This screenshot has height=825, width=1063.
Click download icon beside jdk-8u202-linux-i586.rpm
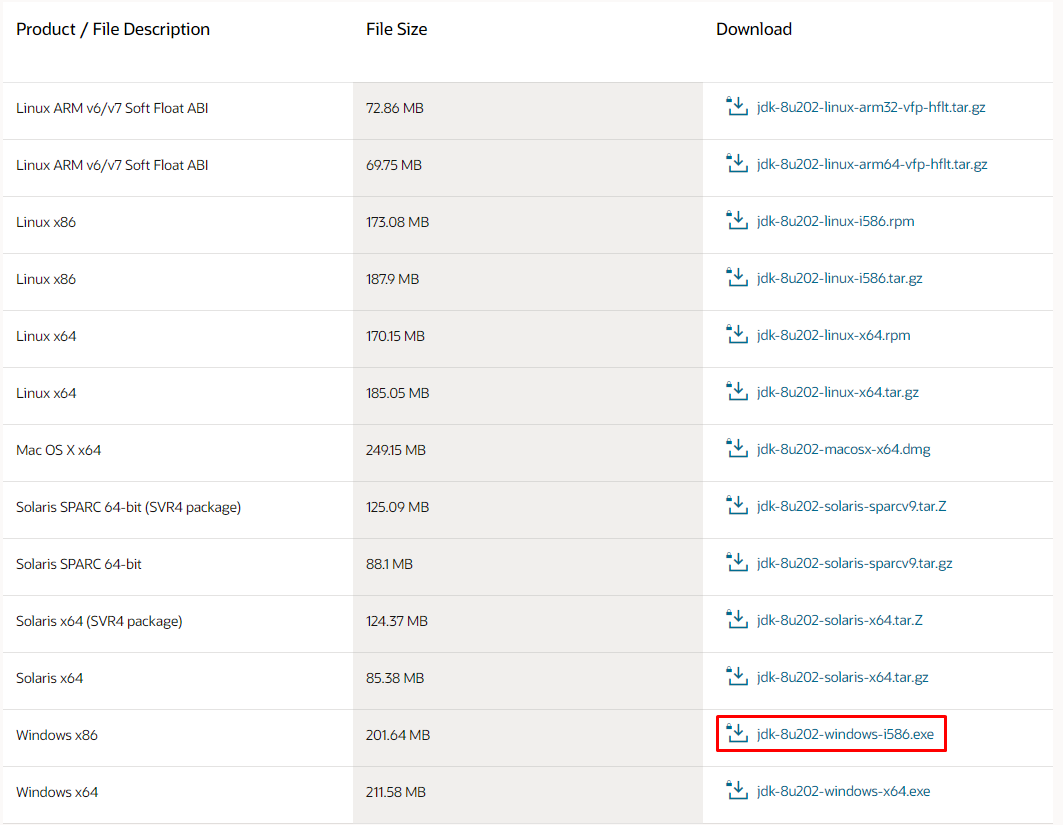coord(737,220)
